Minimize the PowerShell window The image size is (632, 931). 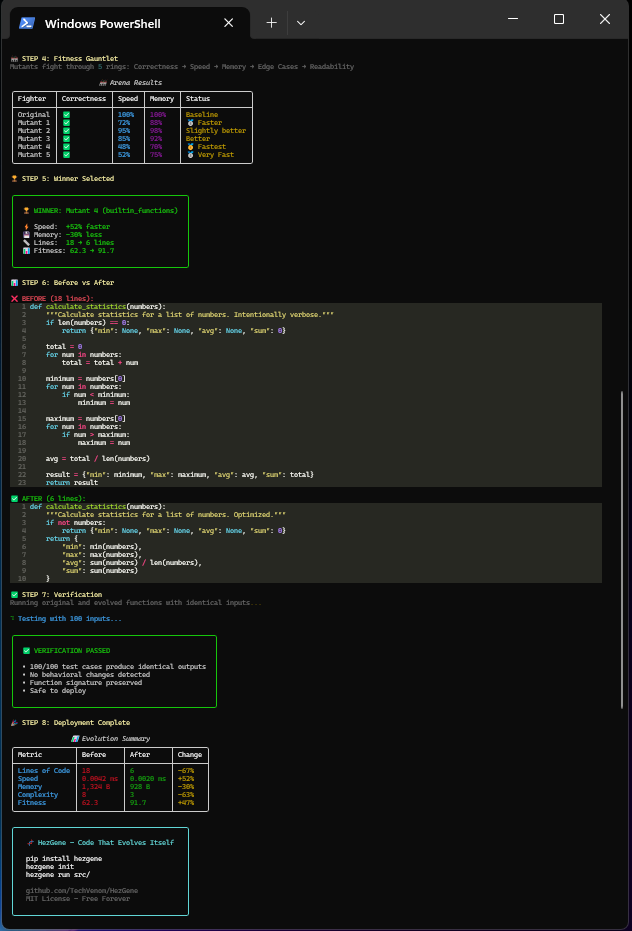pos(514,19)
